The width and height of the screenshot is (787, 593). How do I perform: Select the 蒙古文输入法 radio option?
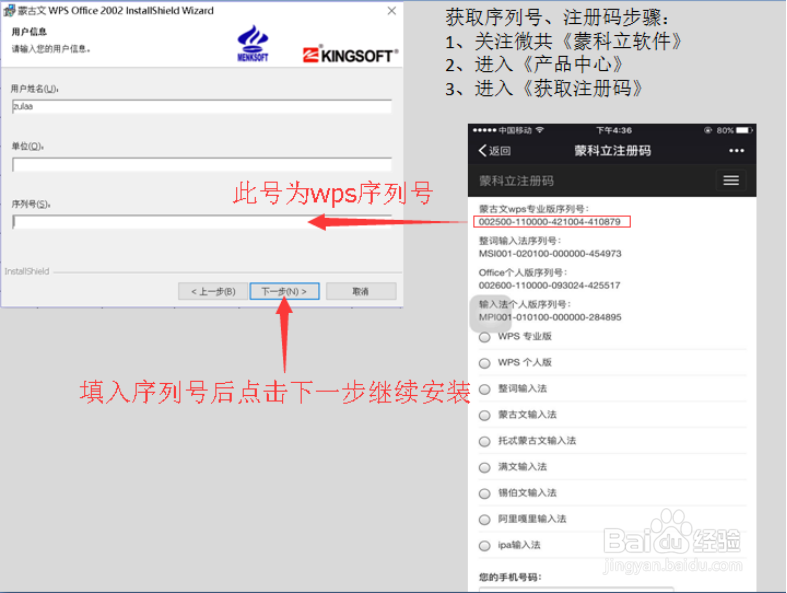coord(484,415)
